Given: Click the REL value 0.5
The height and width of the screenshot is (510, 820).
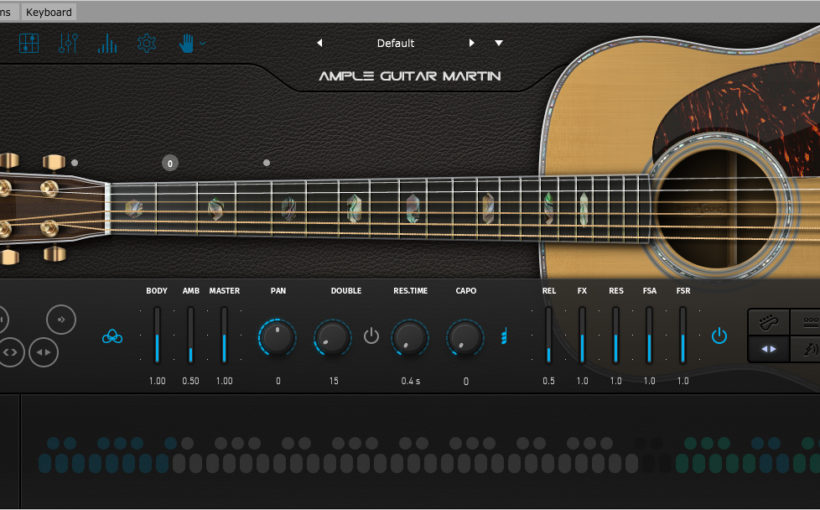Looking at the screenshot, I should 549,381.
